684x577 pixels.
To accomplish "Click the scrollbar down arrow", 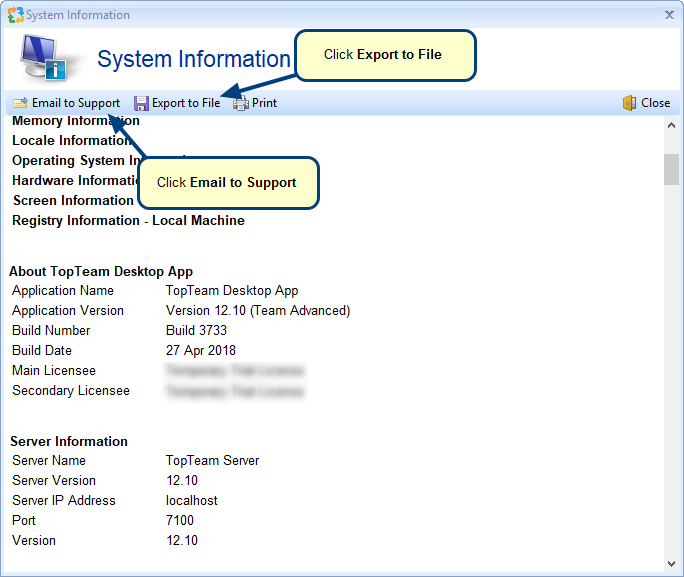I will click(x=671, y=563).
